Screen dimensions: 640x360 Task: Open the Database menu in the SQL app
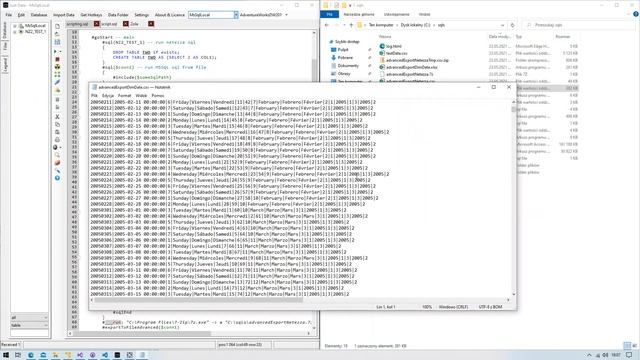[39, 15]
